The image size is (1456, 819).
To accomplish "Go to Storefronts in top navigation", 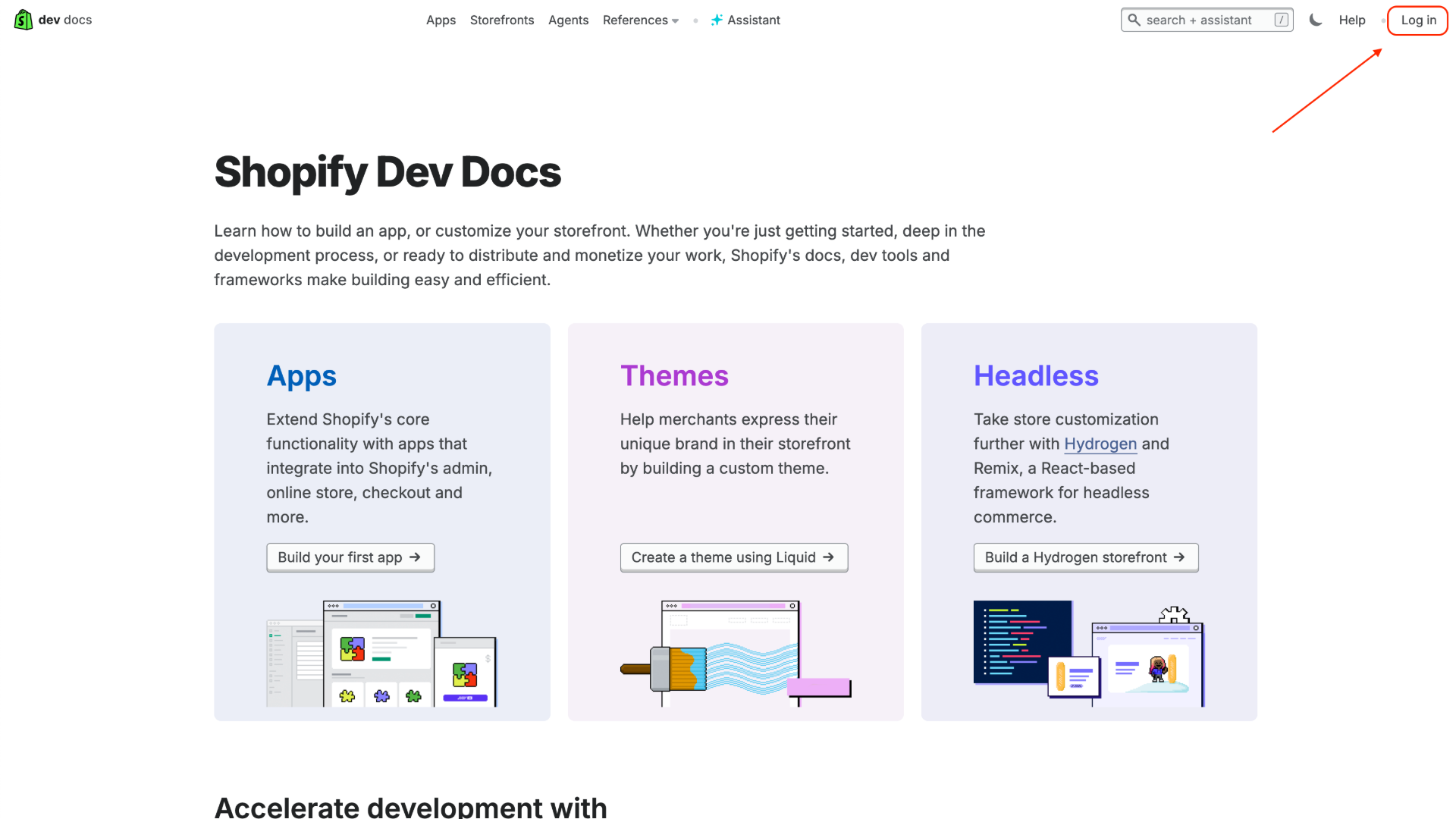I will [502, 20].
